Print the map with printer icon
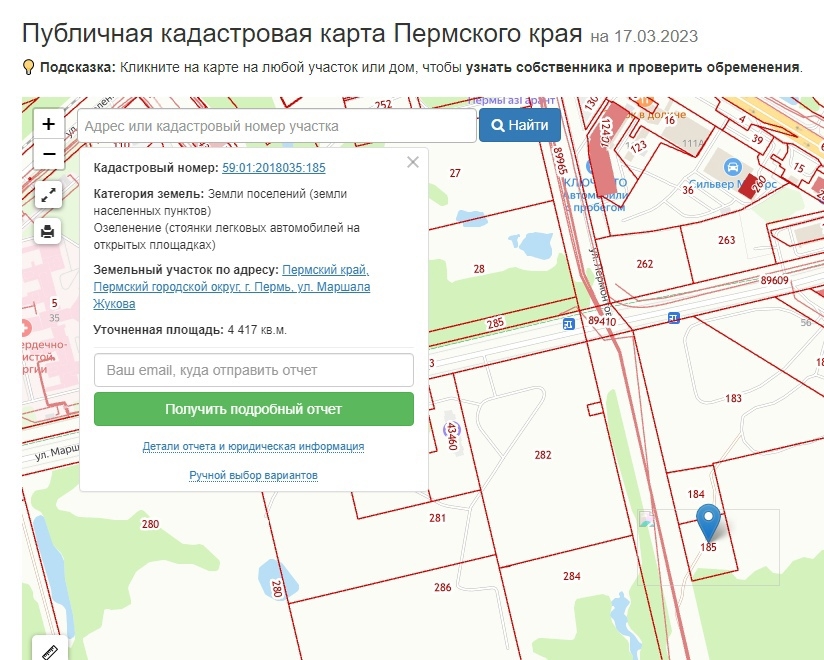 coord(48,232)
